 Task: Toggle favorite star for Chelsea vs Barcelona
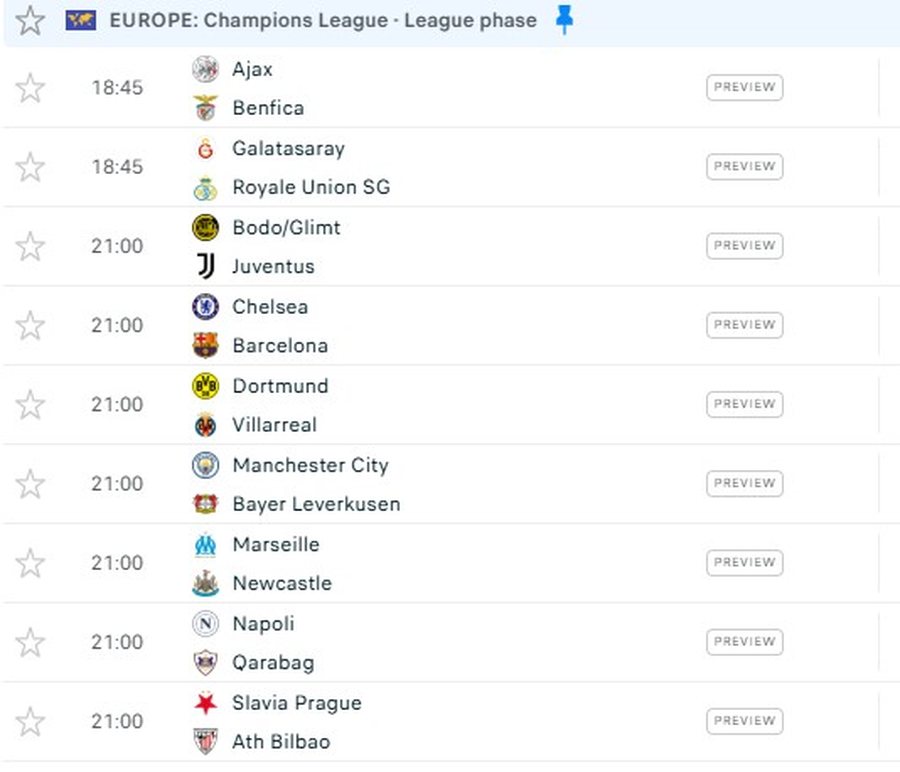(x=31, y=325)
